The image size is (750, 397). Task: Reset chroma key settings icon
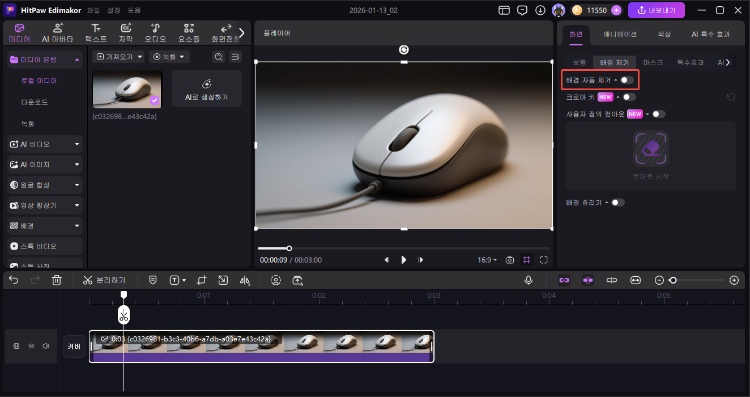tap(731, 97)
